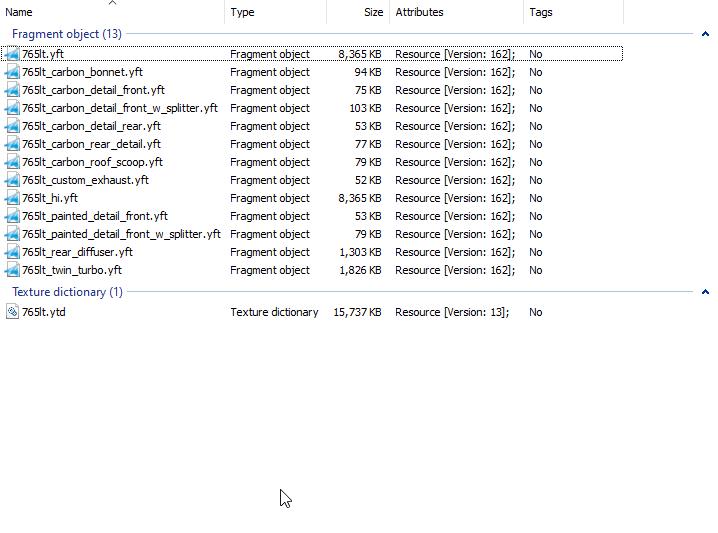
Task: Select file name 765lt_carbon_bonnet.yft
Action: point(82,72)
